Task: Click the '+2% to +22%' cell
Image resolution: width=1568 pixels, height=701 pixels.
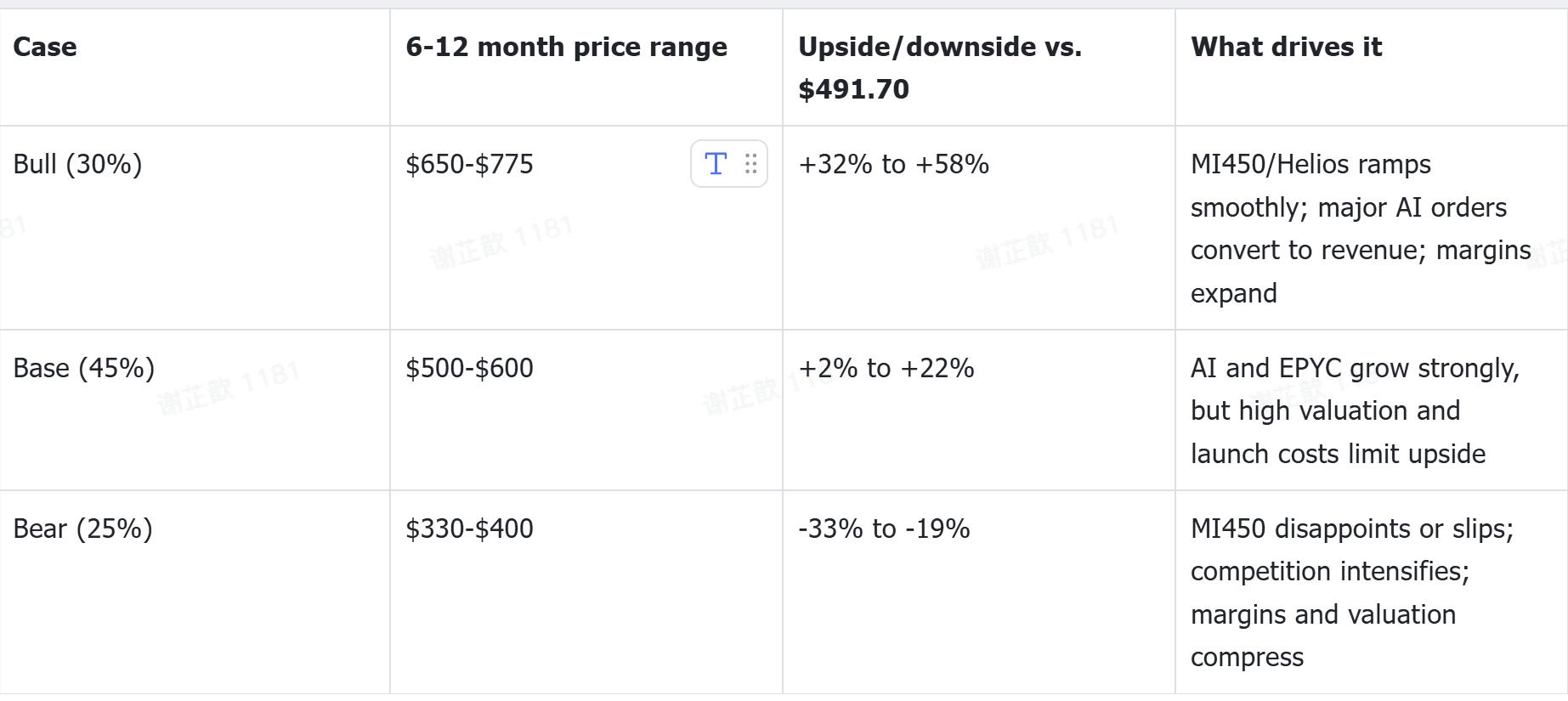Action: tap(979, 410)
